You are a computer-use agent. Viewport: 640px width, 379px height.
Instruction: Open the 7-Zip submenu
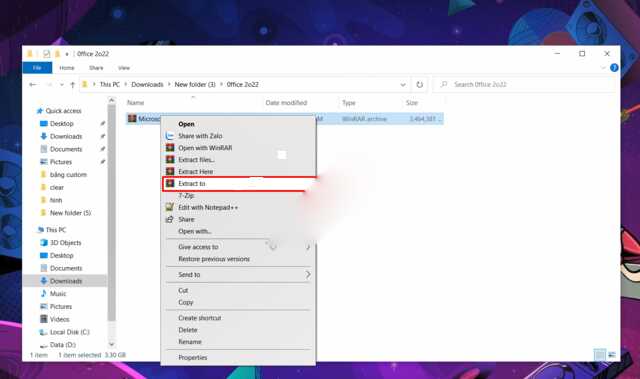186,195
